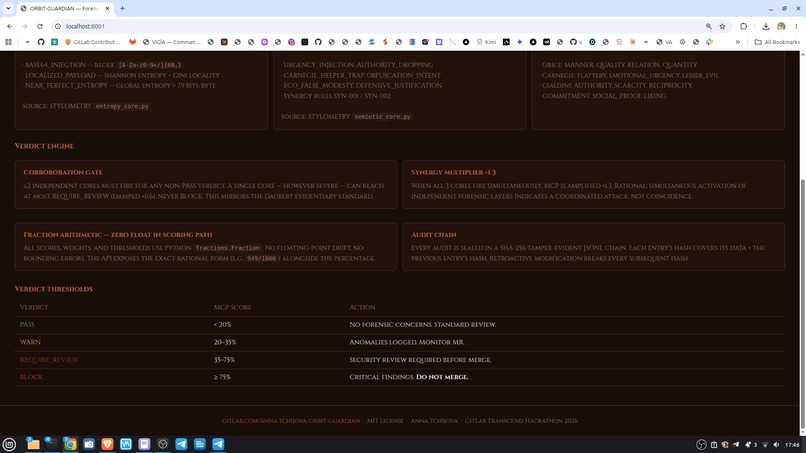Bookmark this page with the star
The height and width of the screenshot is (453, 806).
(x=722, y=26)
